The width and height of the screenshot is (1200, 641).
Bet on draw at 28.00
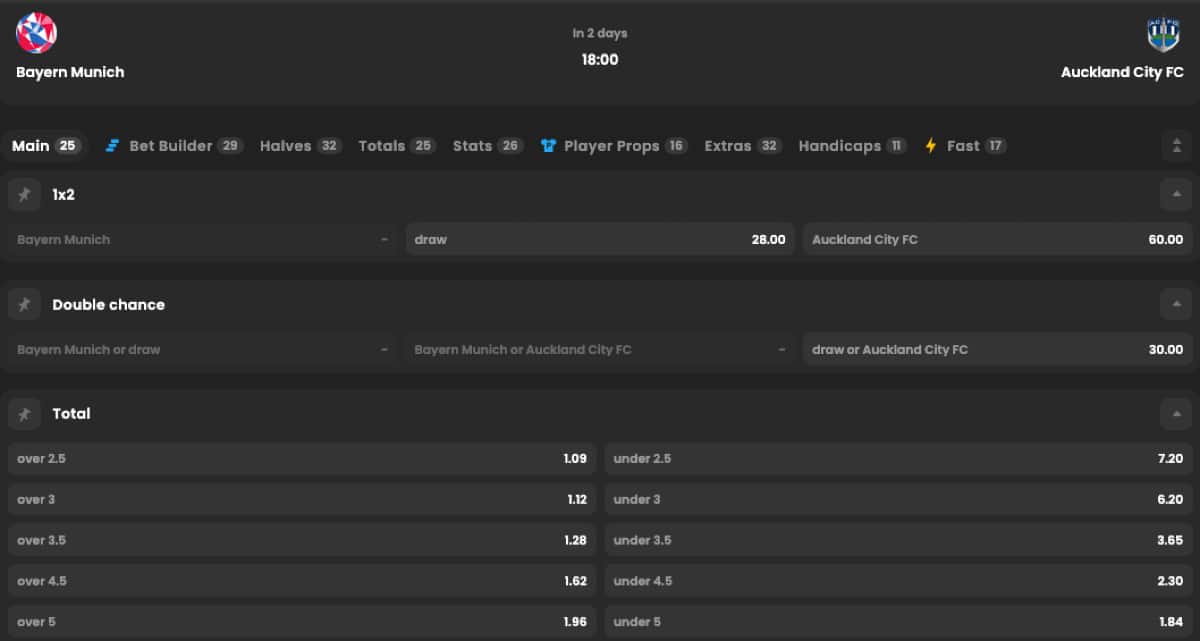600,240
